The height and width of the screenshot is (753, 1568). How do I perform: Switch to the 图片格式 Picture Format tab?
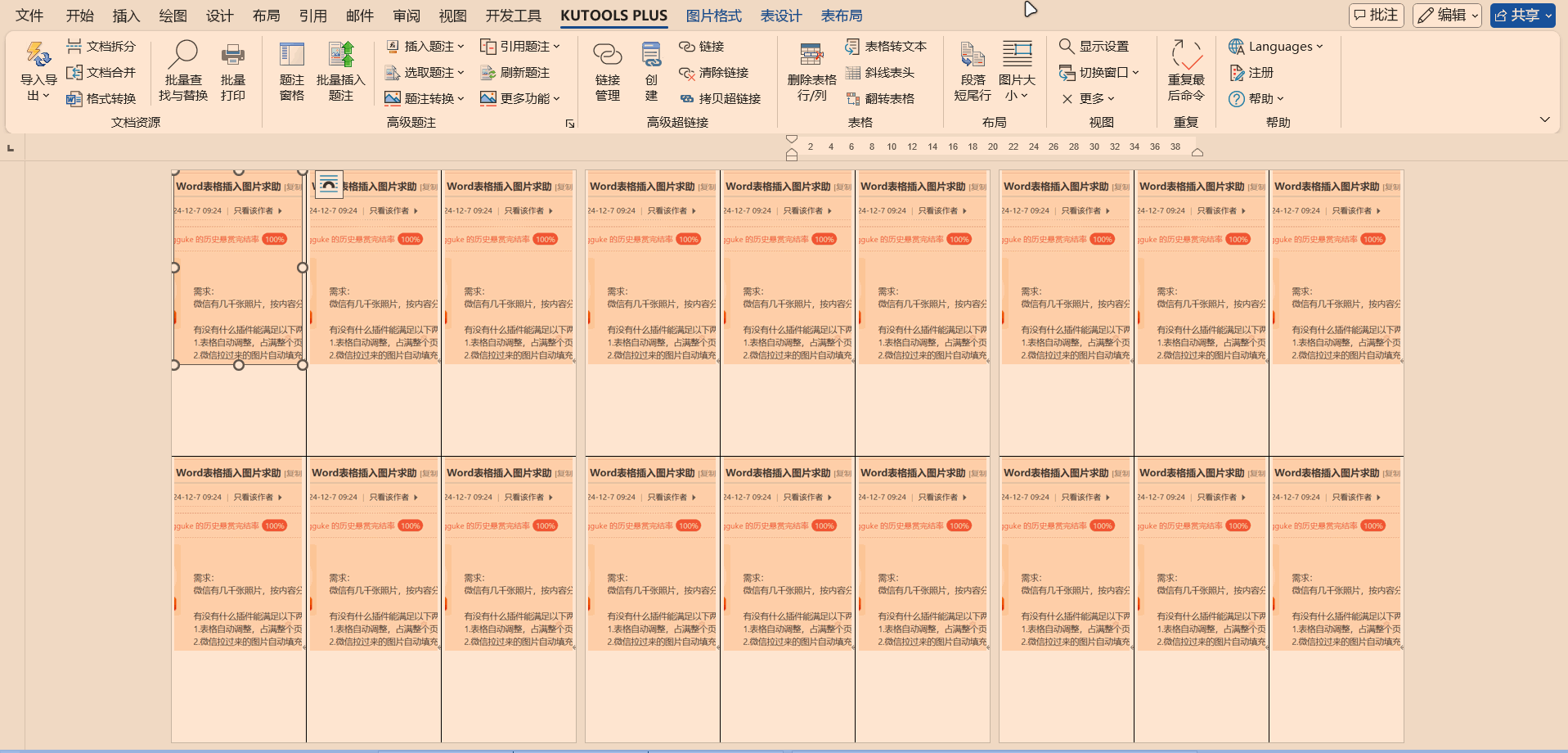713,16
